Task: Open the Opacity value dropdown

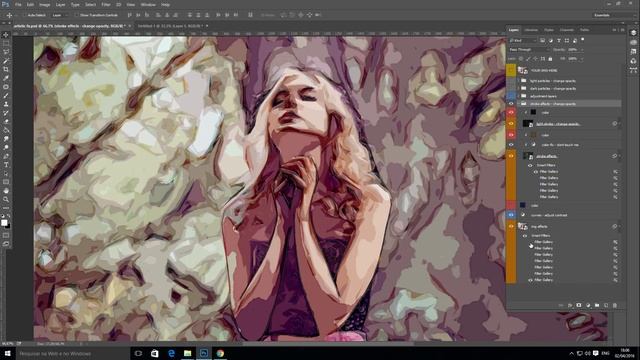Action: (x=582, y=50)
